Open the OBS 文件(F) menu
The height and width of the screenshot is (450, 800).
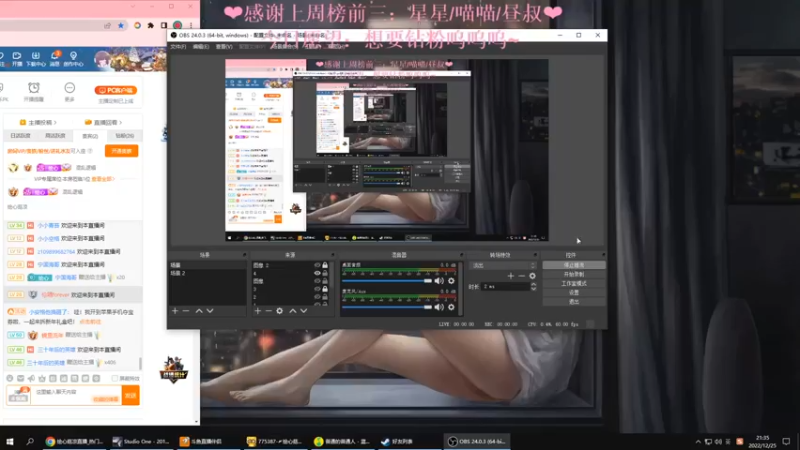178,46
